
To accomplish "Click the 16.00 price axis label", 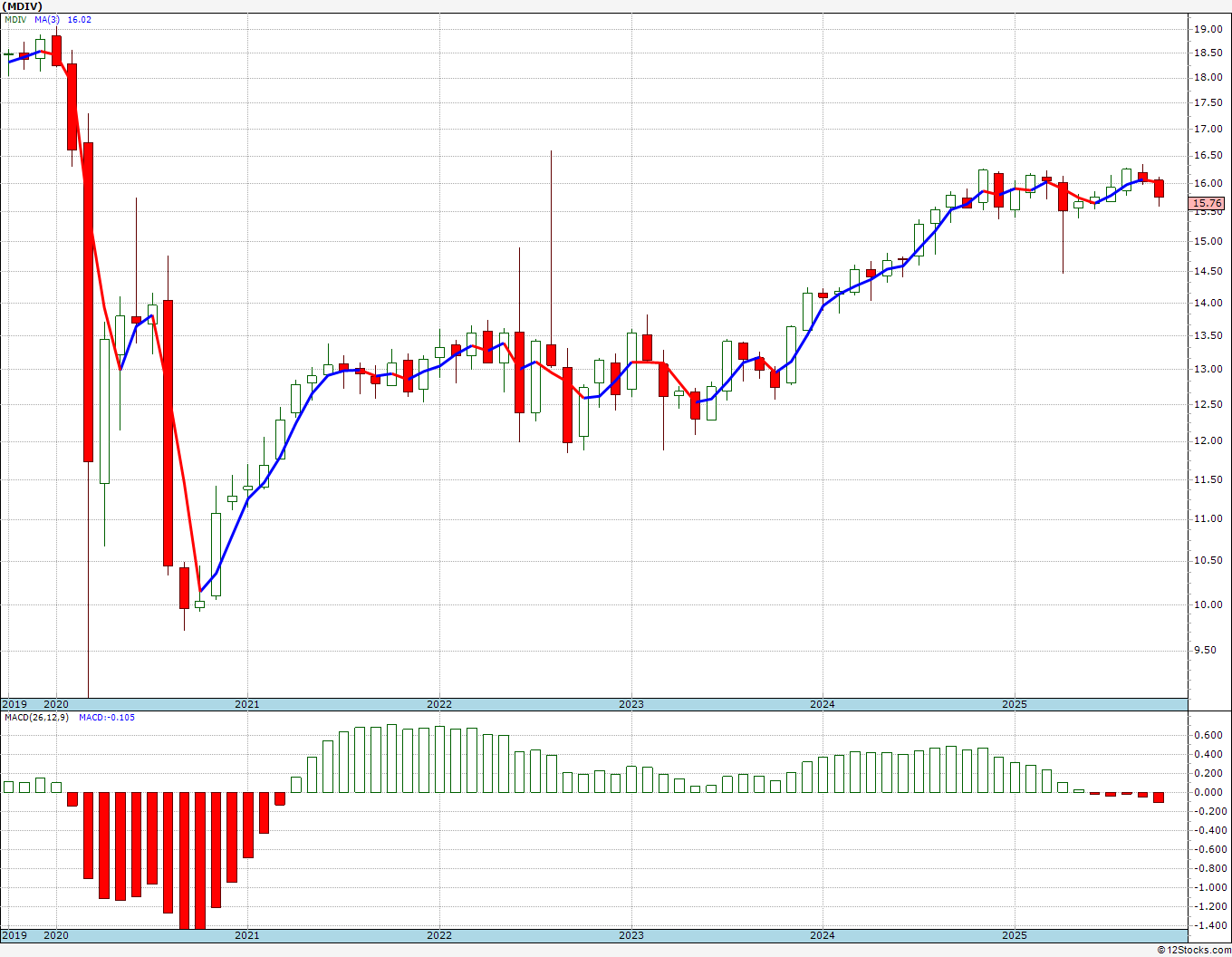I will pyautogui.click(x=1208, y=184).
